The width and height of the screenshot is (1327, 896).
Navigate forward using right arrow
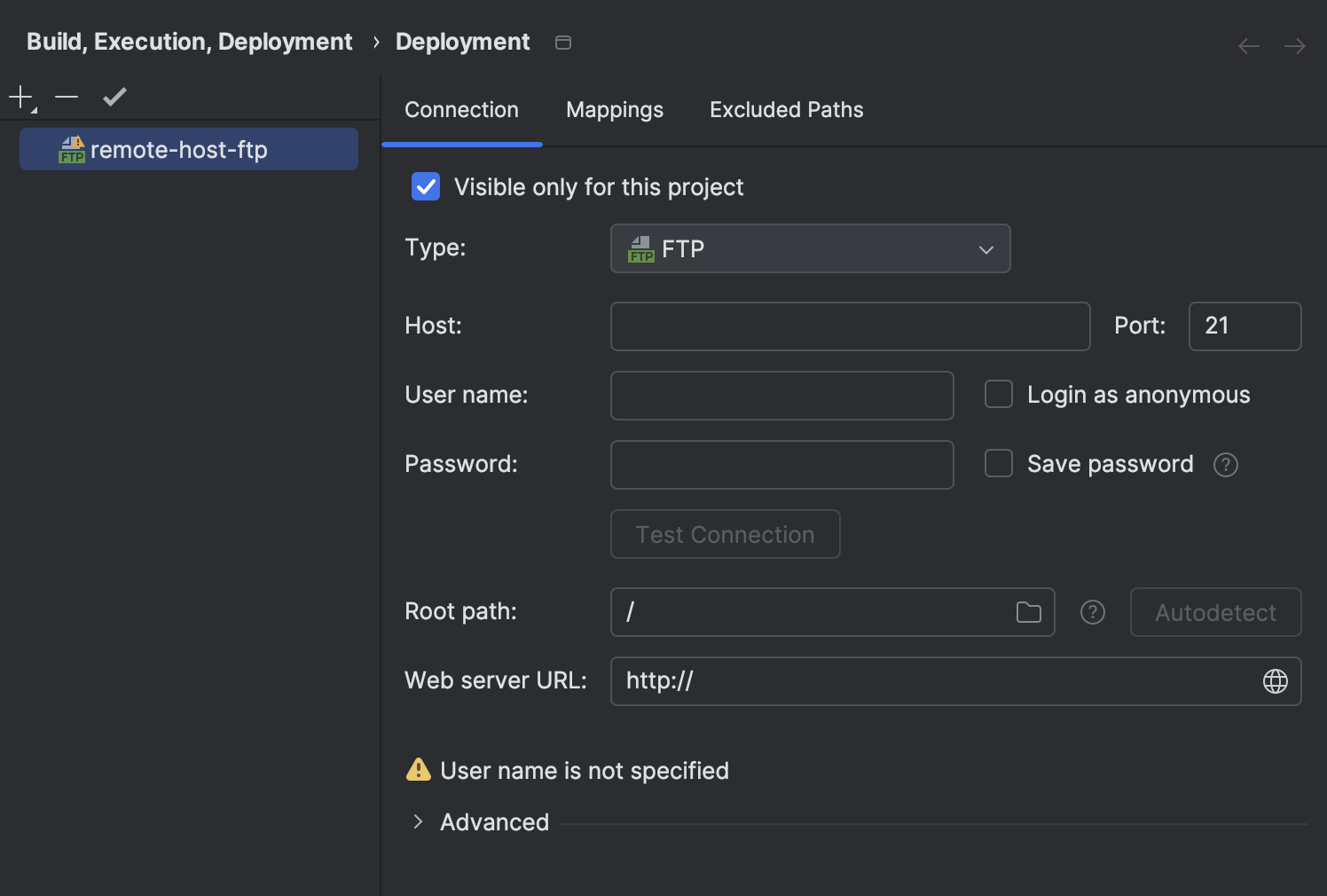point(1294,45)
